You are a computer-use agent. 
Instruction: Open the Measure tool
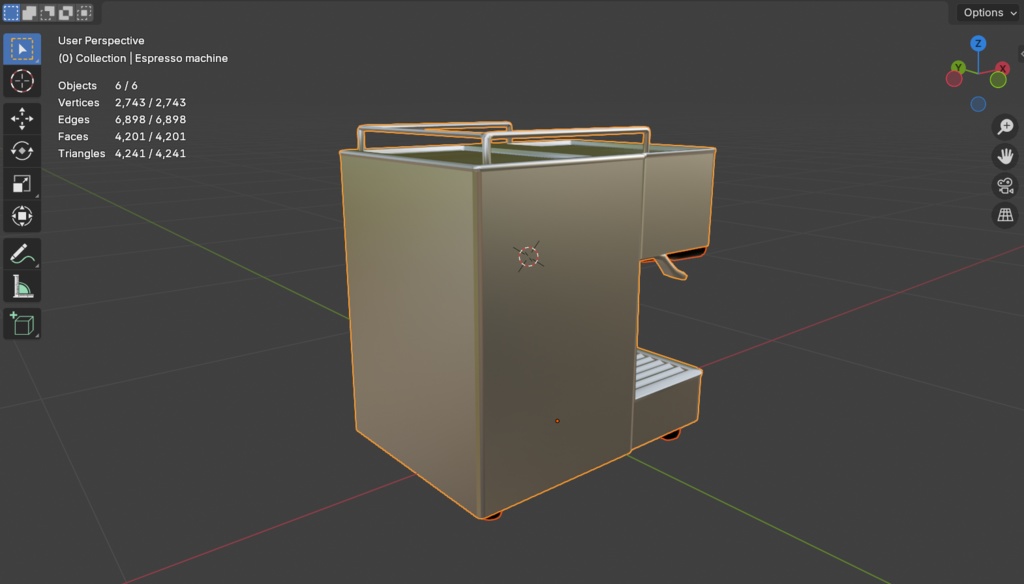point(22,288)
